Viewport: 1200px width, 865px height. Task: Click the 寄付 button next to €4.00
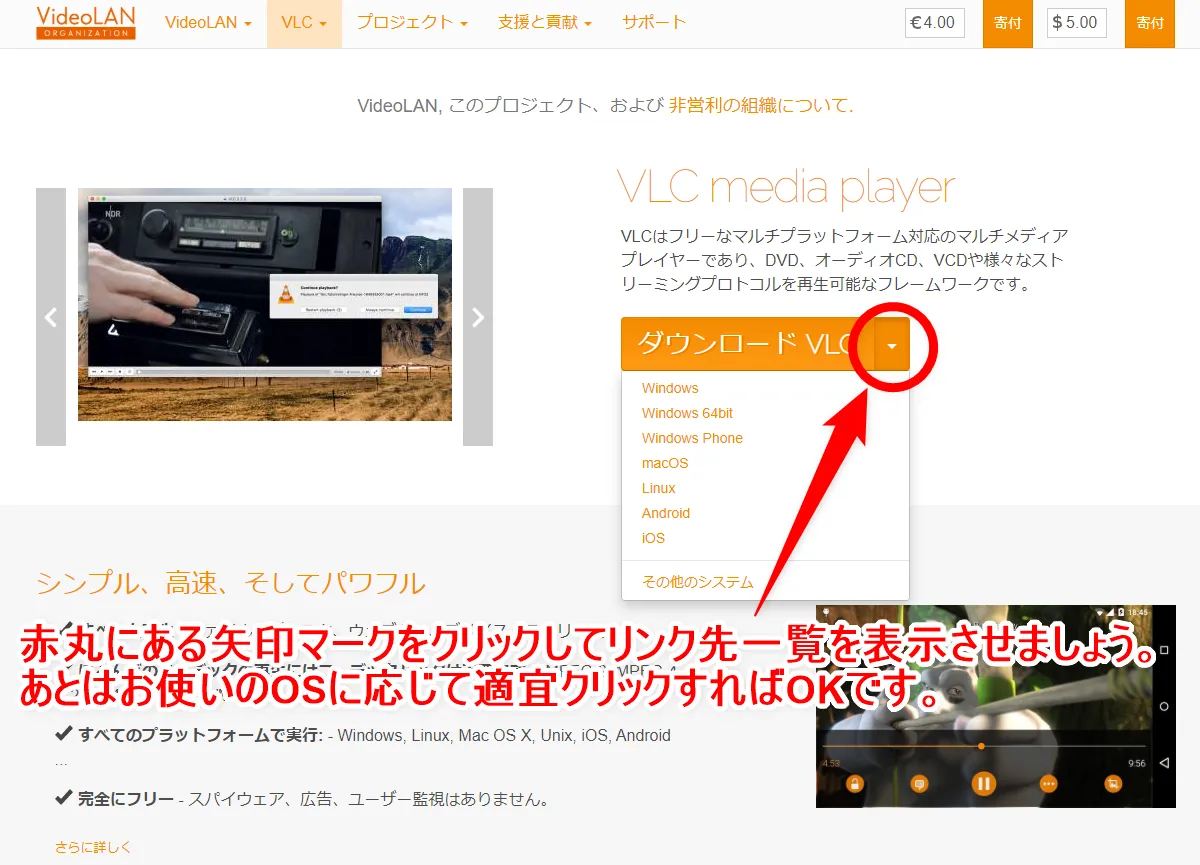(1008, 23)
